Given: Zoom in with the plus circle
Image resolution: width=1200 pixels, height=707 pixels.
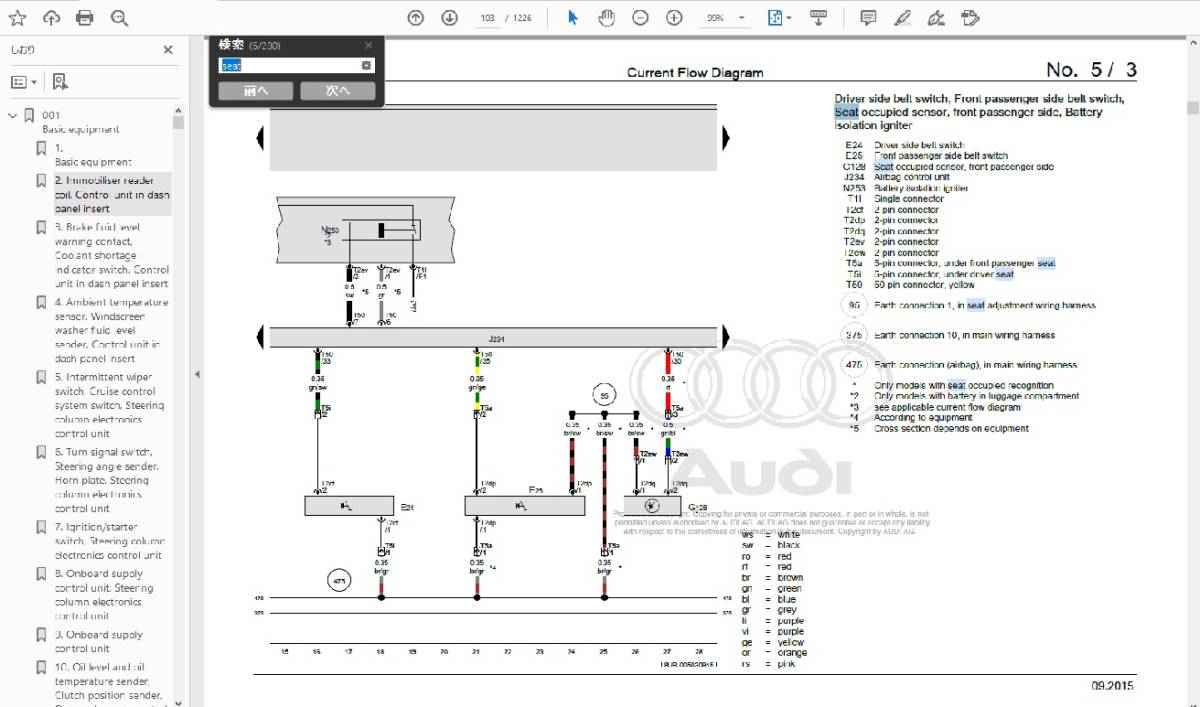Looking at the screenshot, I should [x=674, y=18].
